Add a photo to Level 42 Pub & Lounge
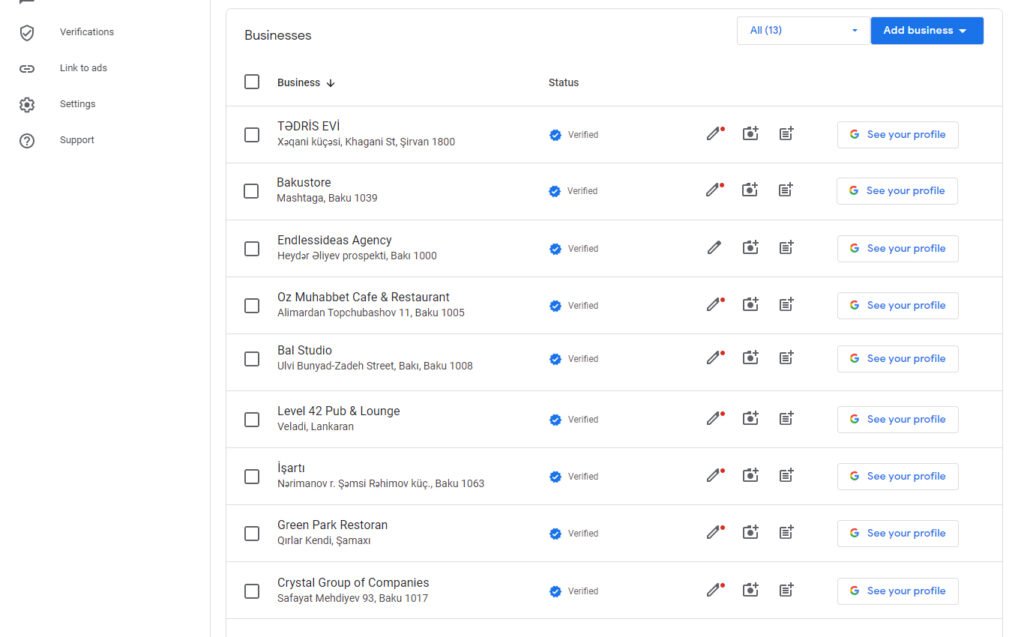The image size is (1024, 637). pyautogui.click(x=750, y=419)
